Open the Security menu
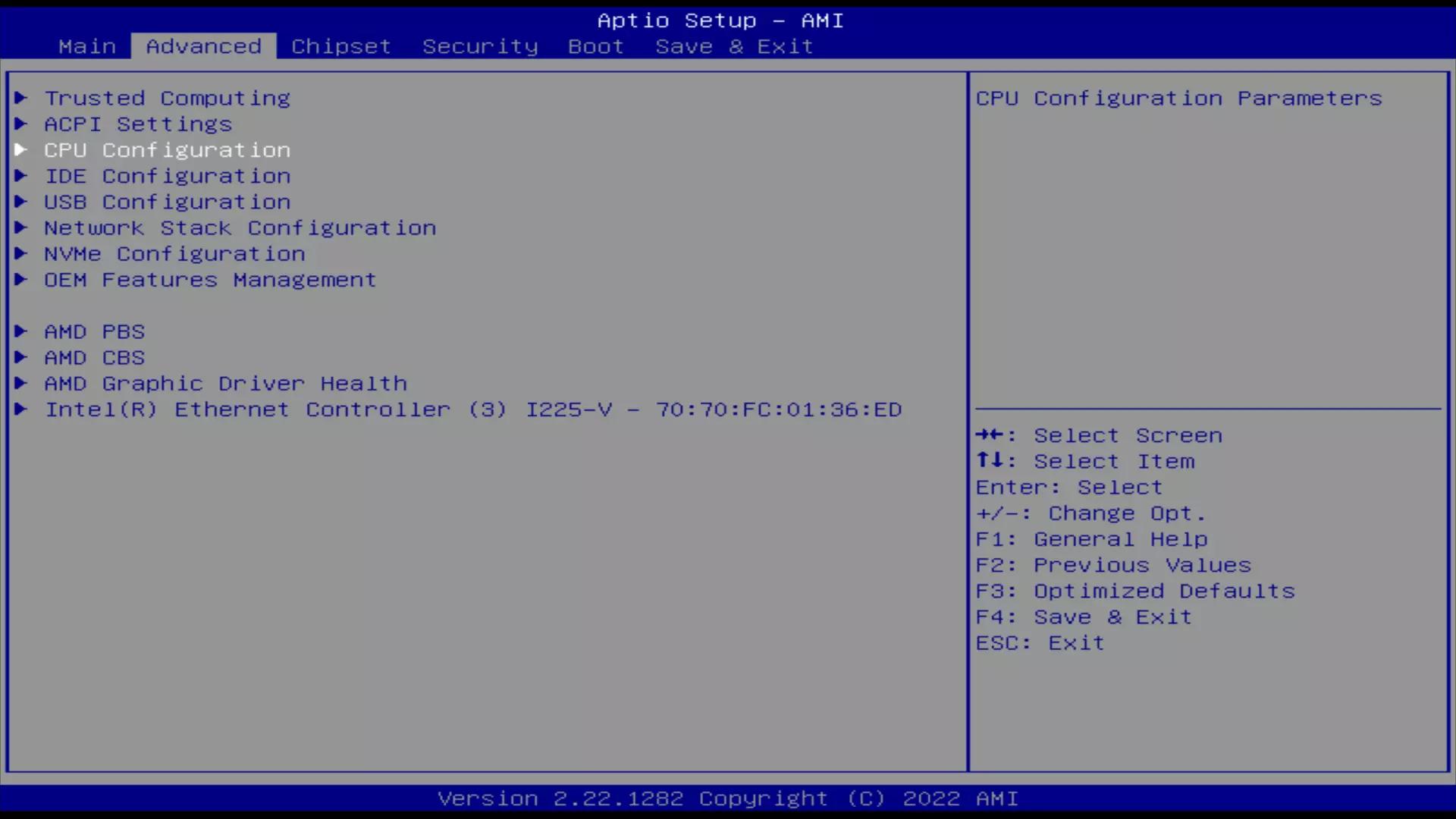The image size is (1456, 819). [480, 46]
